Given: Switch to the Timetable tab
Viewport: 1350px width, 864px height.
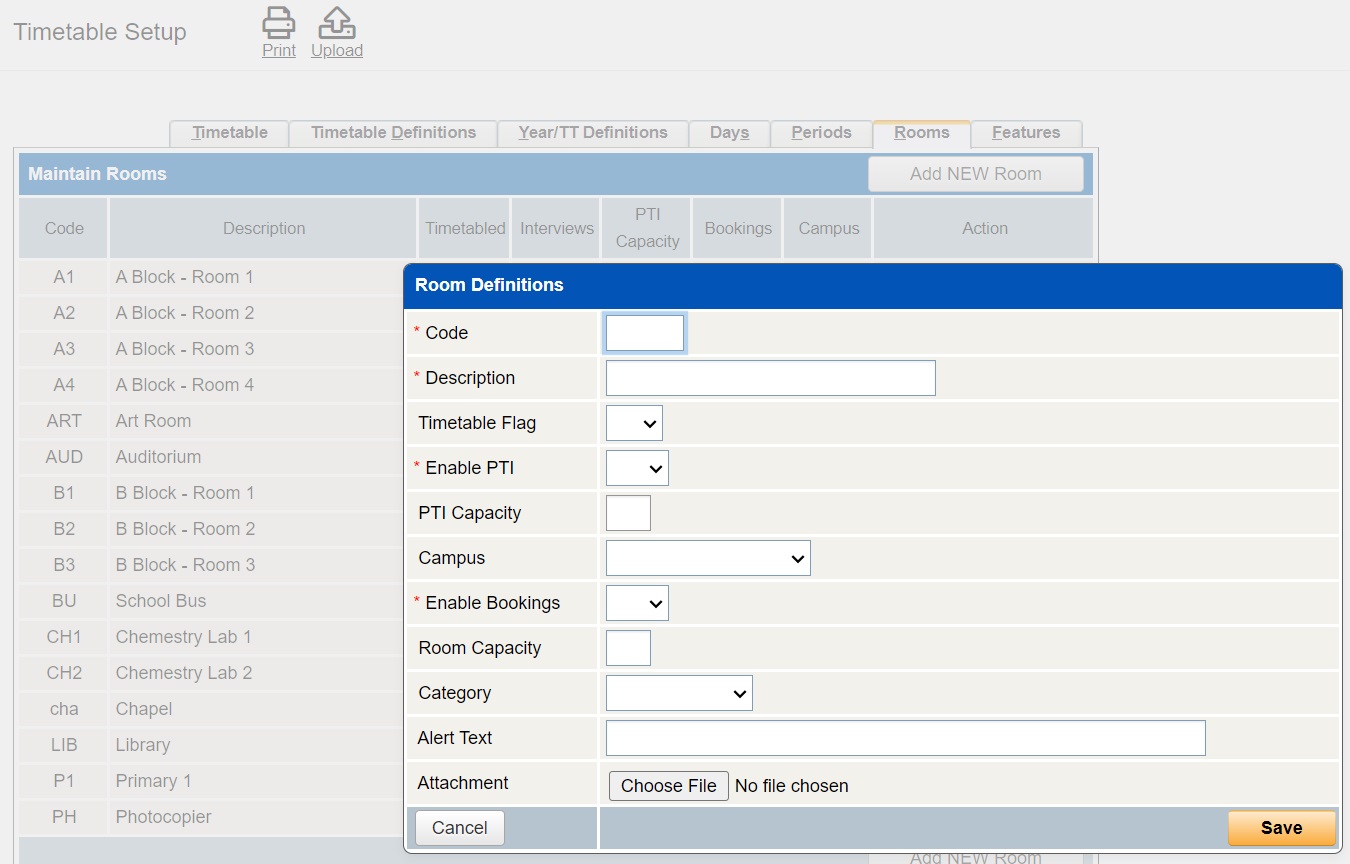Looking at the screenshot, I should 230,133.
